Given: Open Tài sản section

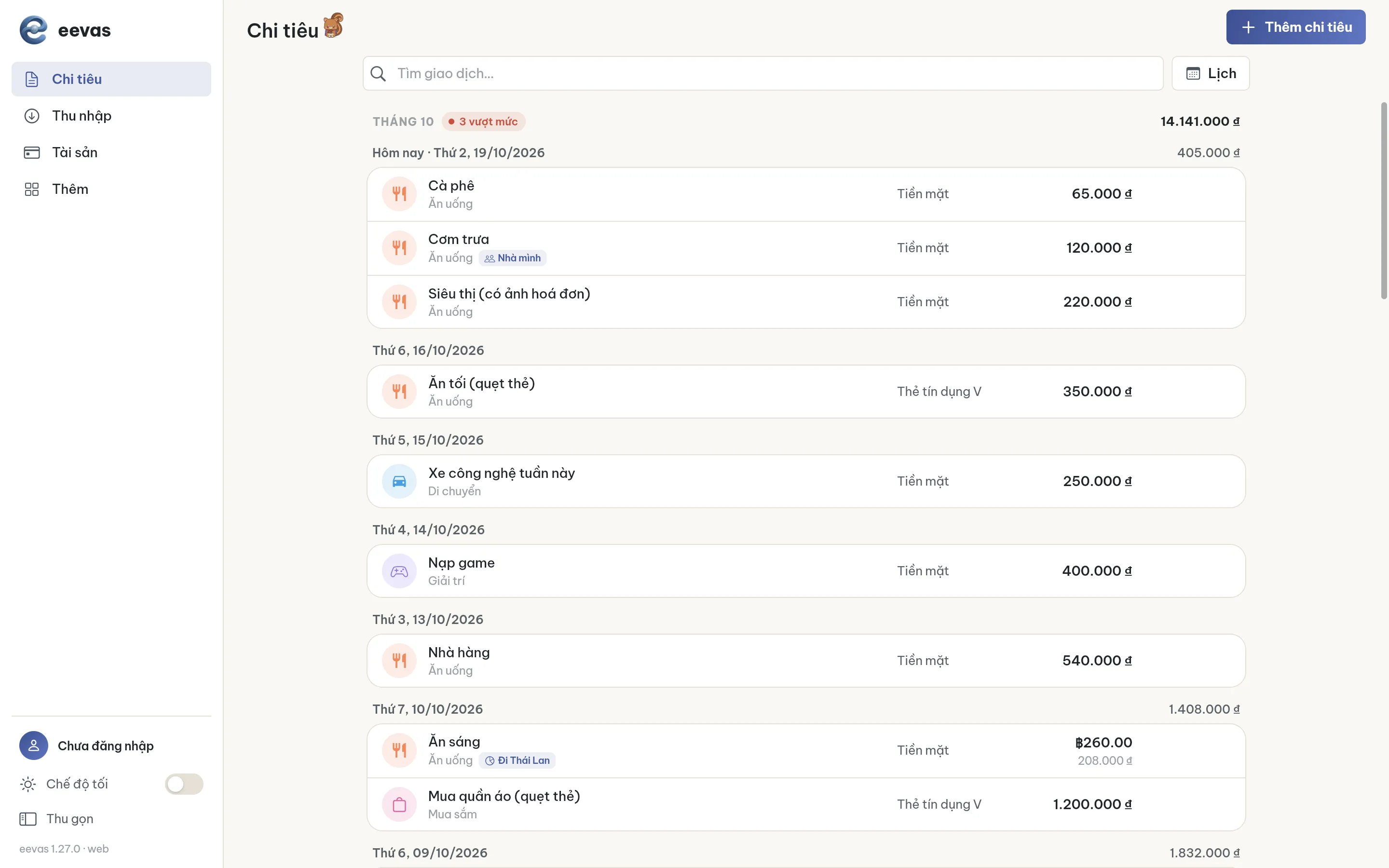Looking at the screenshot, I should click(111, 153).
